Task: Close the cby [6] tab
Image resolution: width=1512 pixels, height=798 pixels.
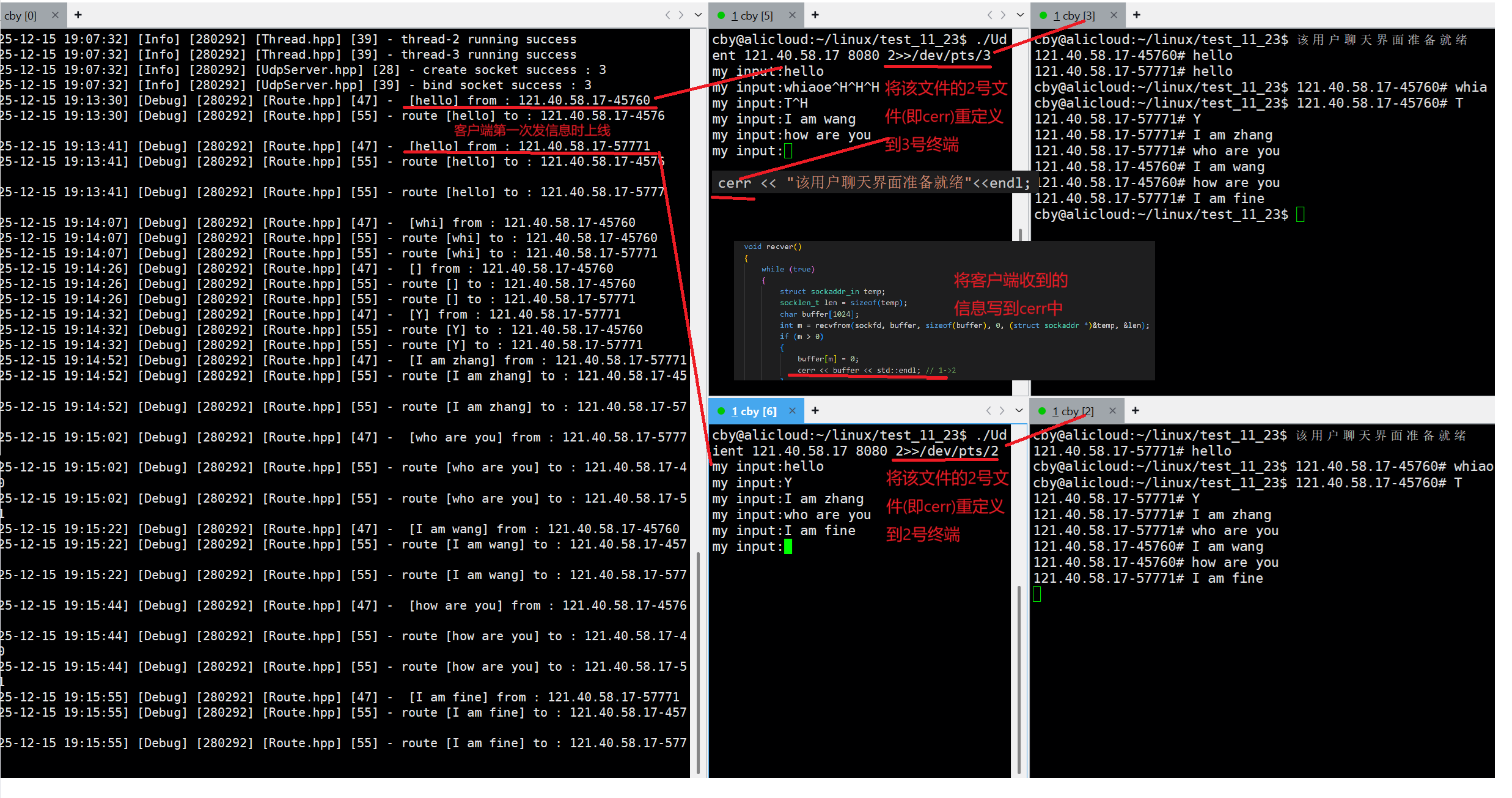Action: point(793,411)
